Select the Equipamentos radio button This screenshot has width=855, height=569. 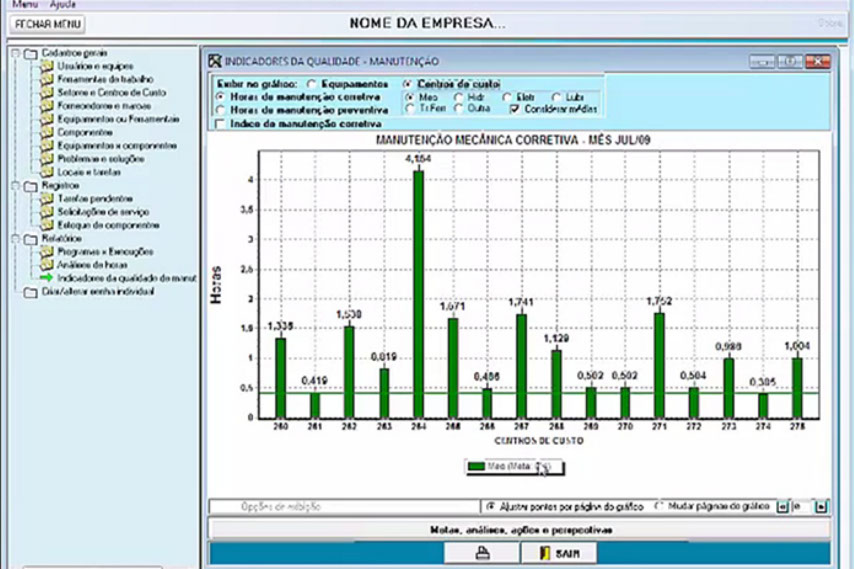[312, 84]
